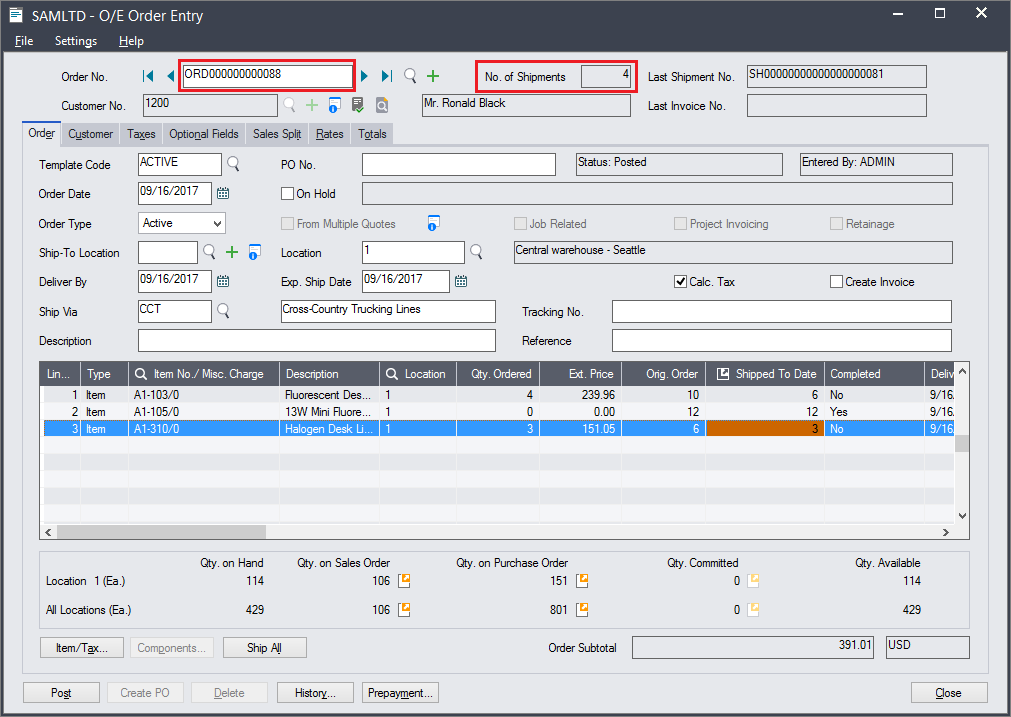Open the Ship Via finder magnifier
The width and height of the screenshot is (1011, 717).
pyautogui.click(x=223, y=311)
